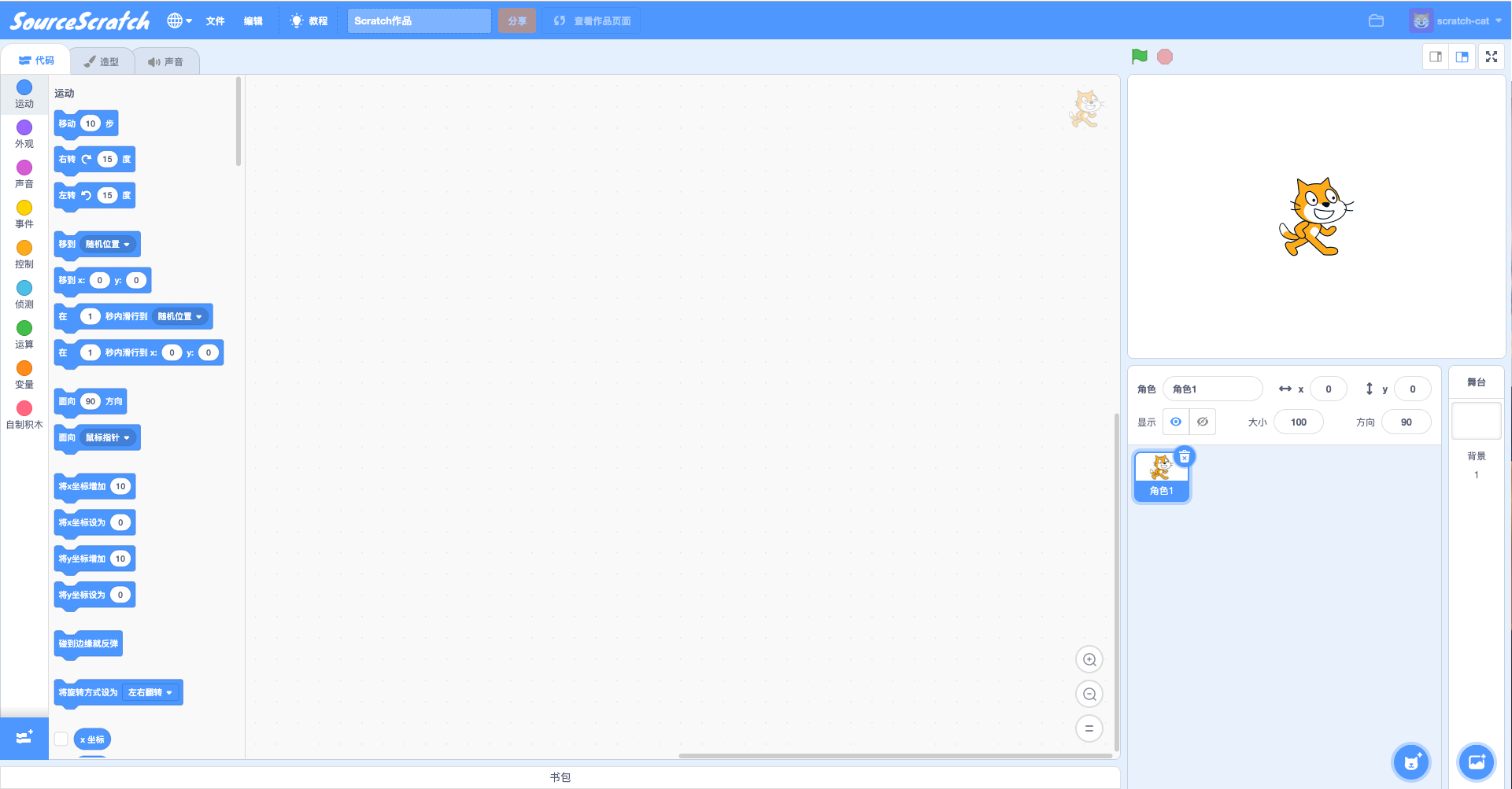1512x789 pixels.
Task: Zoom in on the code workspace
Action: [1089, 658]
